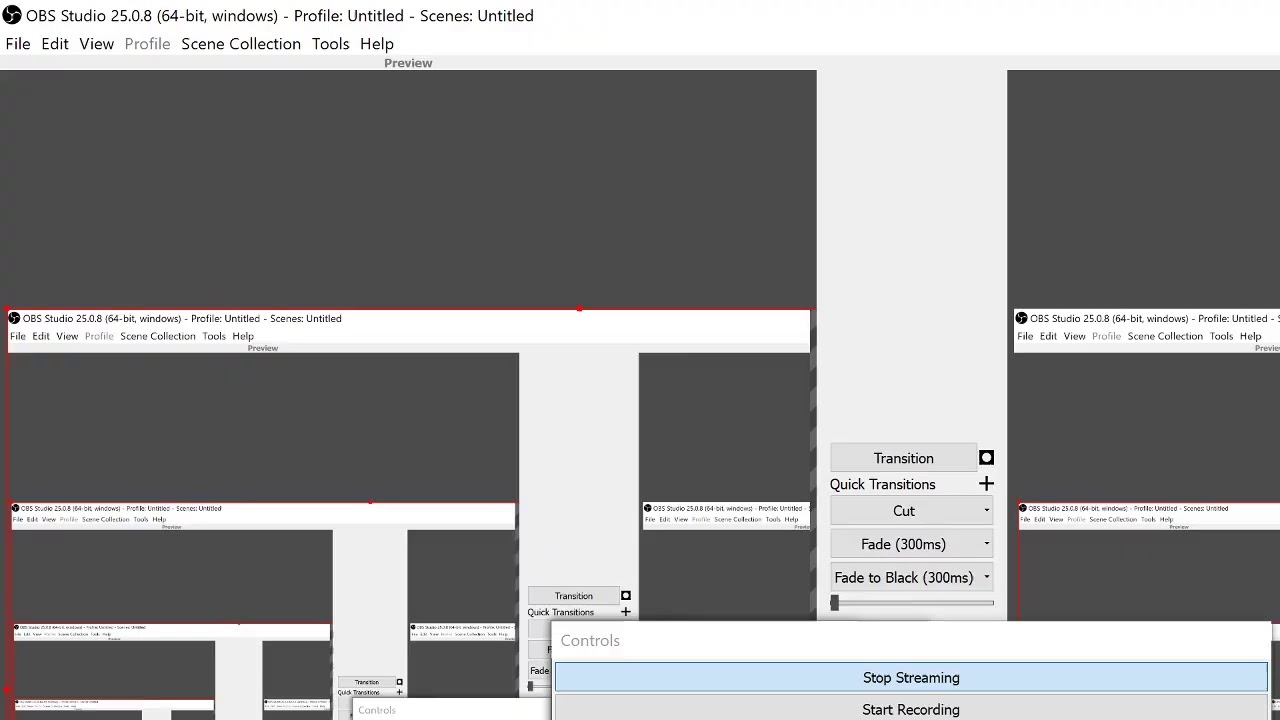
Task: Click the OBS logo in title bar
Action: 11,15
